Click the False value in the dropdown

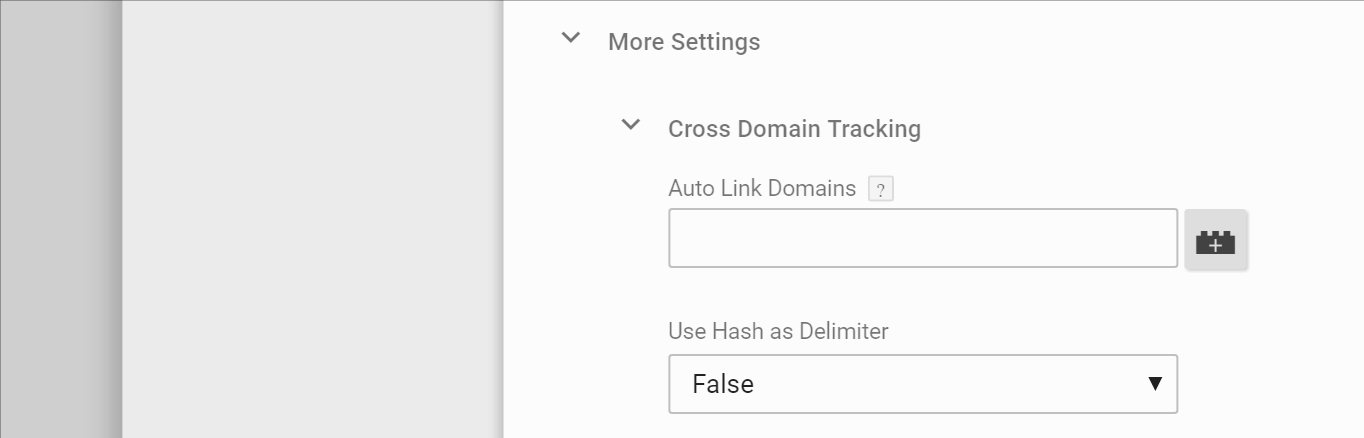point(723,384)
